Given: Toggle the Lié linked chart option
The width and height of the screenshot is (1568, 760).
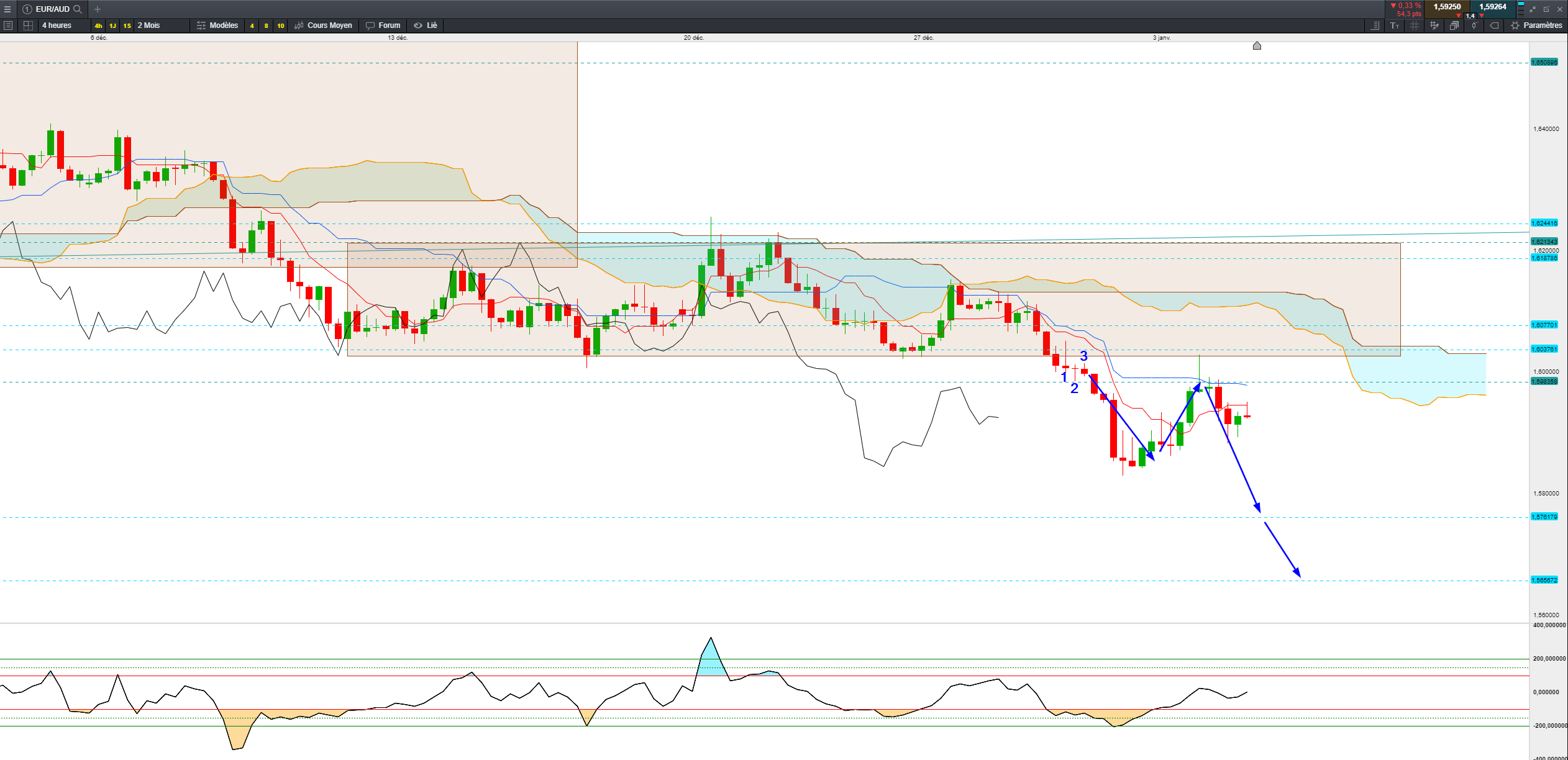Looking at the screenshot, I should [426, 25].
